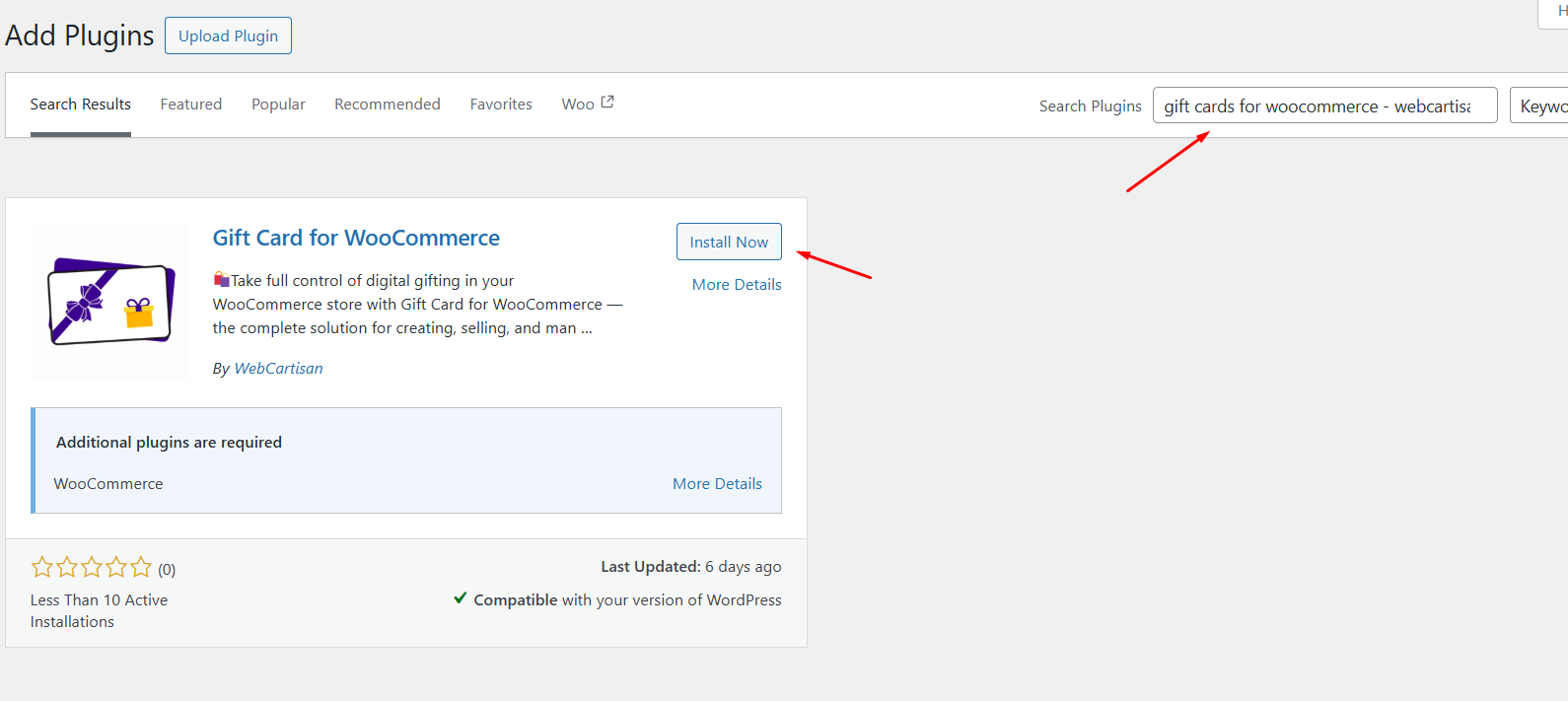The image size is (1568, 701).
Task: Open the Search Results tab
Action: [80, 105]
